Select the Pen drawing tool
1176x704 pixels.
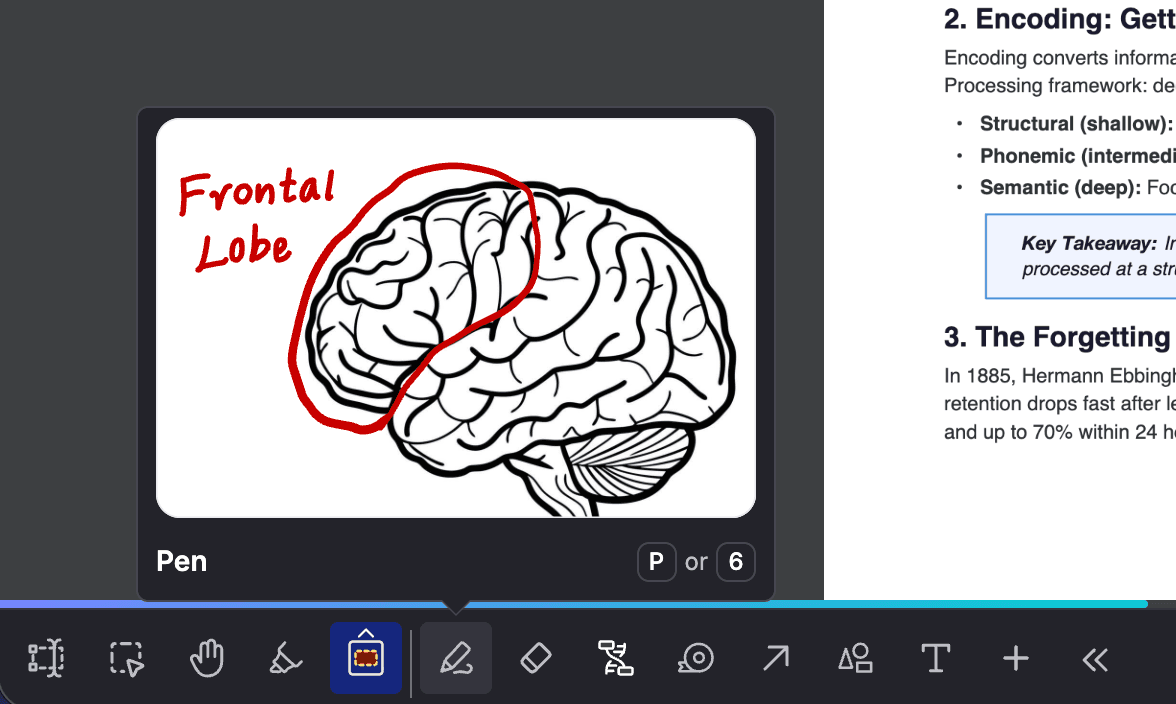(456, 658)
